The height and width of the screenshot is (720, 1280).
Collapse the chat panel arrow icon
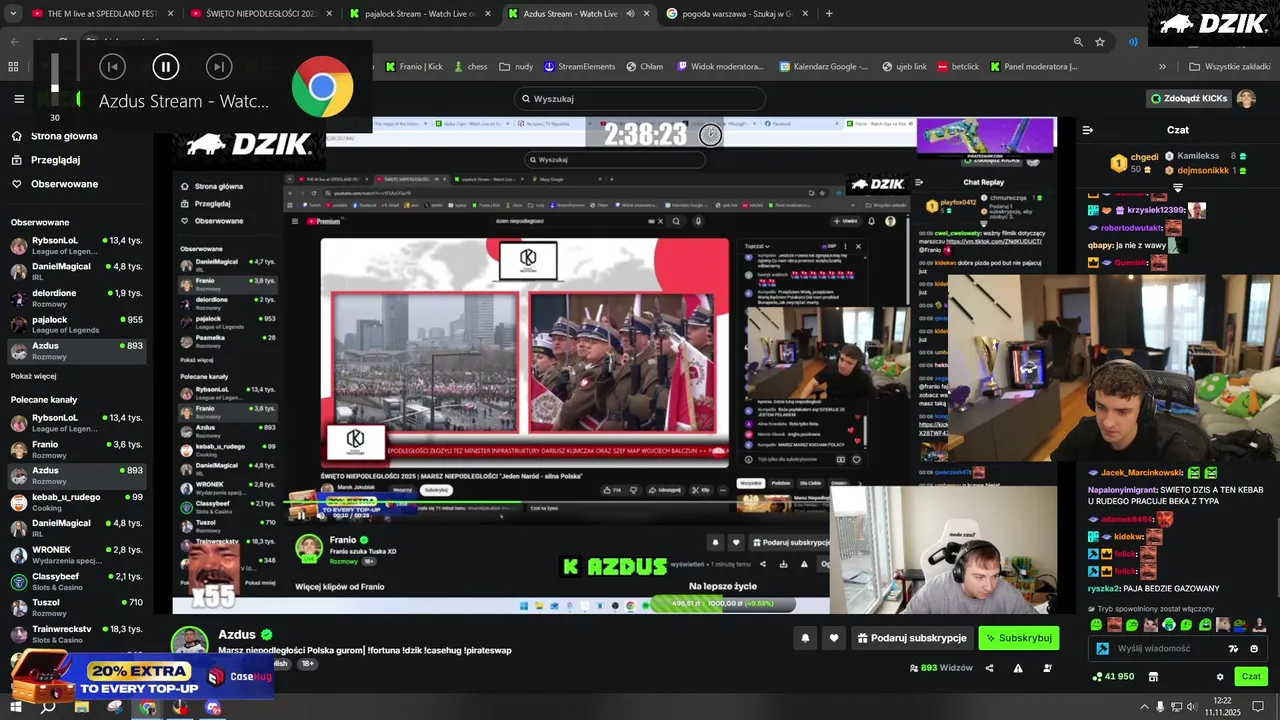coord(1088,130)
